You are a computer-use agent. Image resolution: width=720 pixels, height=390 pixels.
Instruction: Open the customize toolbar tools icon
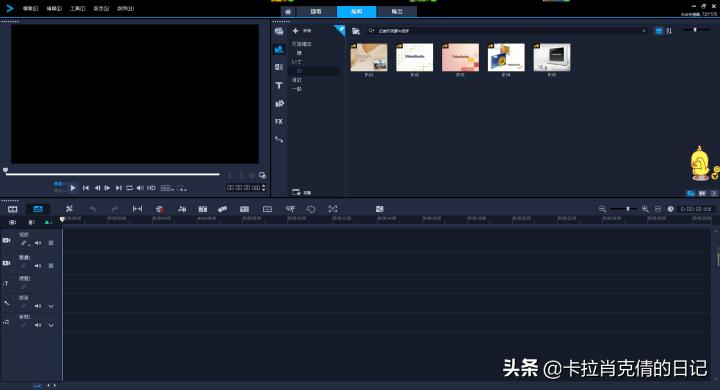[69, 209]
